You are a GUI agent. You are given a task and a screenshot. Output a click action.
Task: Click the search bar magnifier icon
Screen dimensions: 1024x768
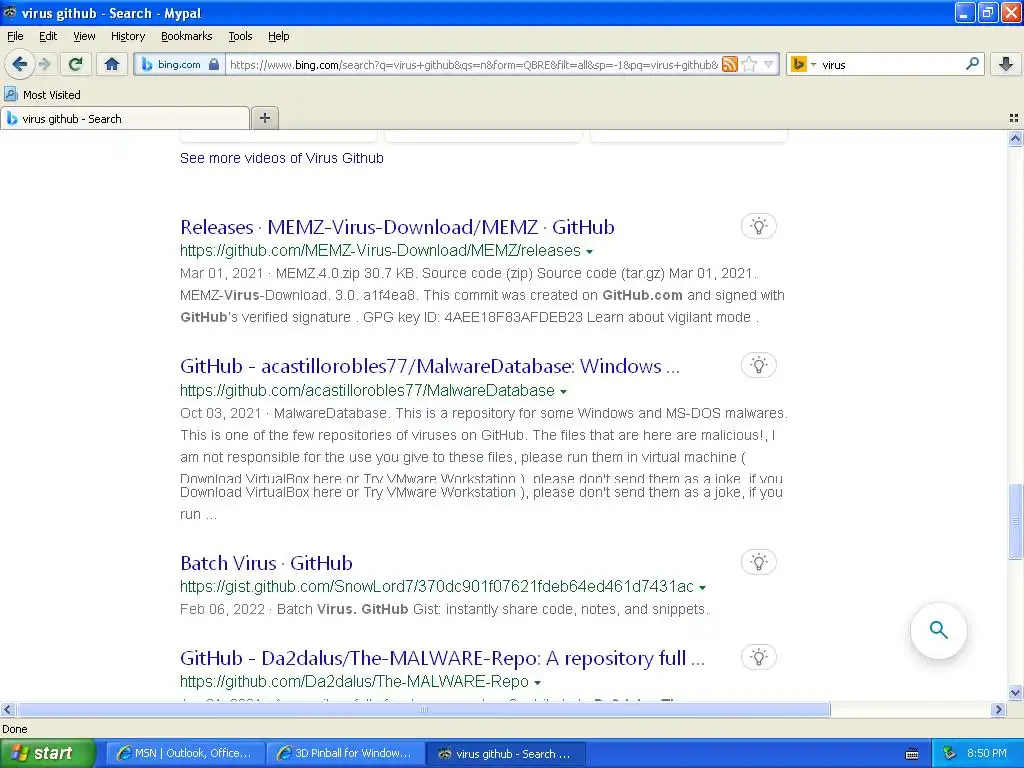[972, 64]
